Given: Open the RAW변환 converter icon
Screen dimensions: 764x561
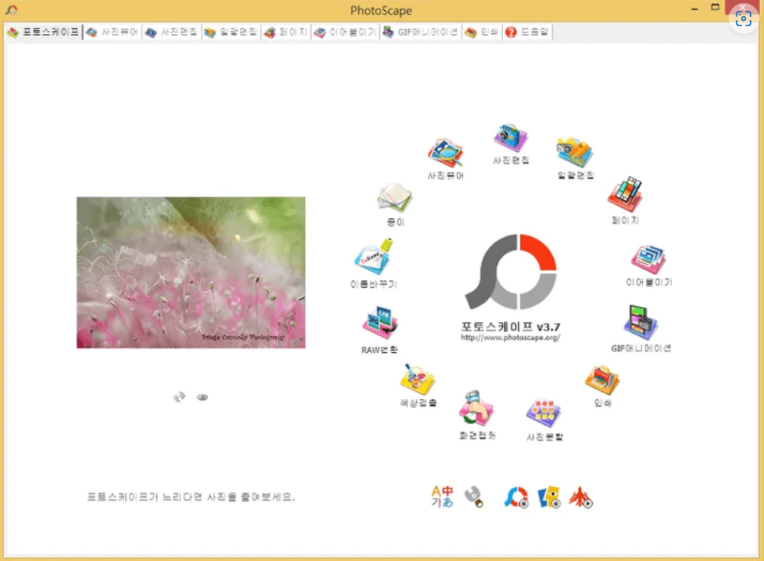Looking at the screenshot, I should (x=380, y=323).
